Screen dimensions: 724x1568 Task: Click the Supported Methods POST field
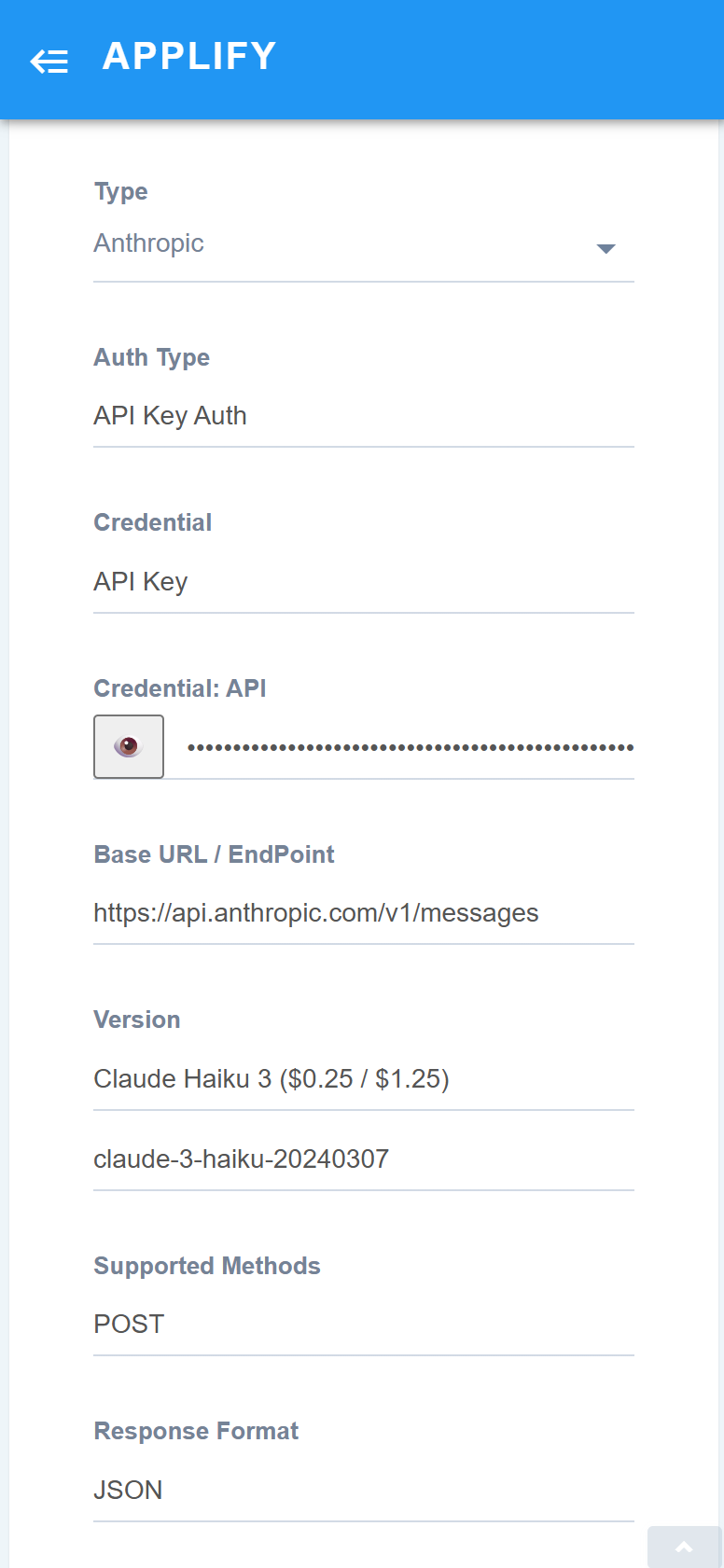[363, 1325]
